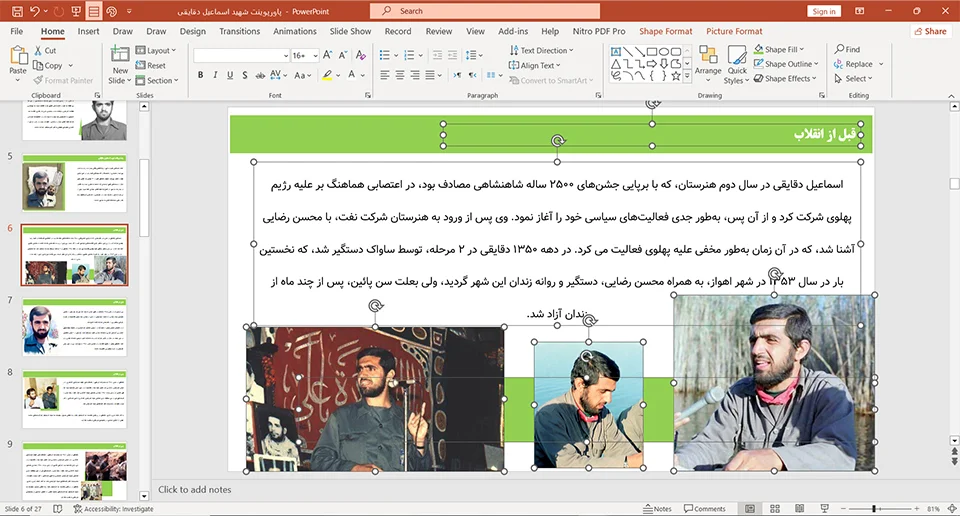Open the font size dropdown
Image resolution: width=960 pixels, height=516 pixels.
pos(315,55)
